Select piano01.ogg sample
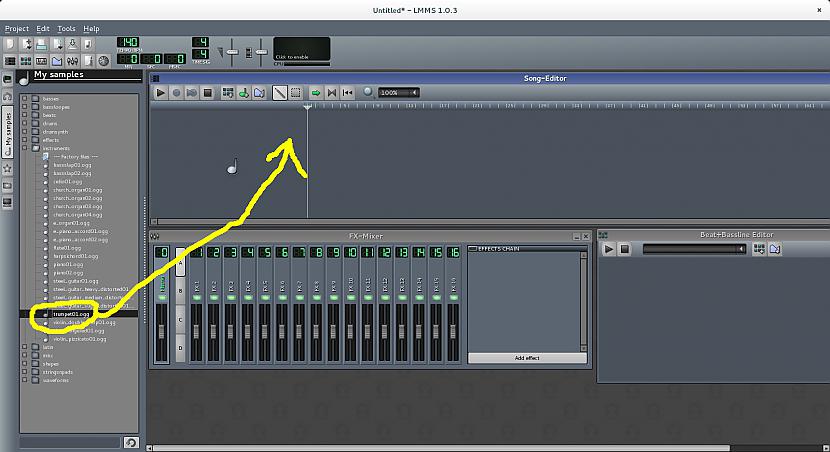Screen dimensions: 830x452 tap(68, 264)
